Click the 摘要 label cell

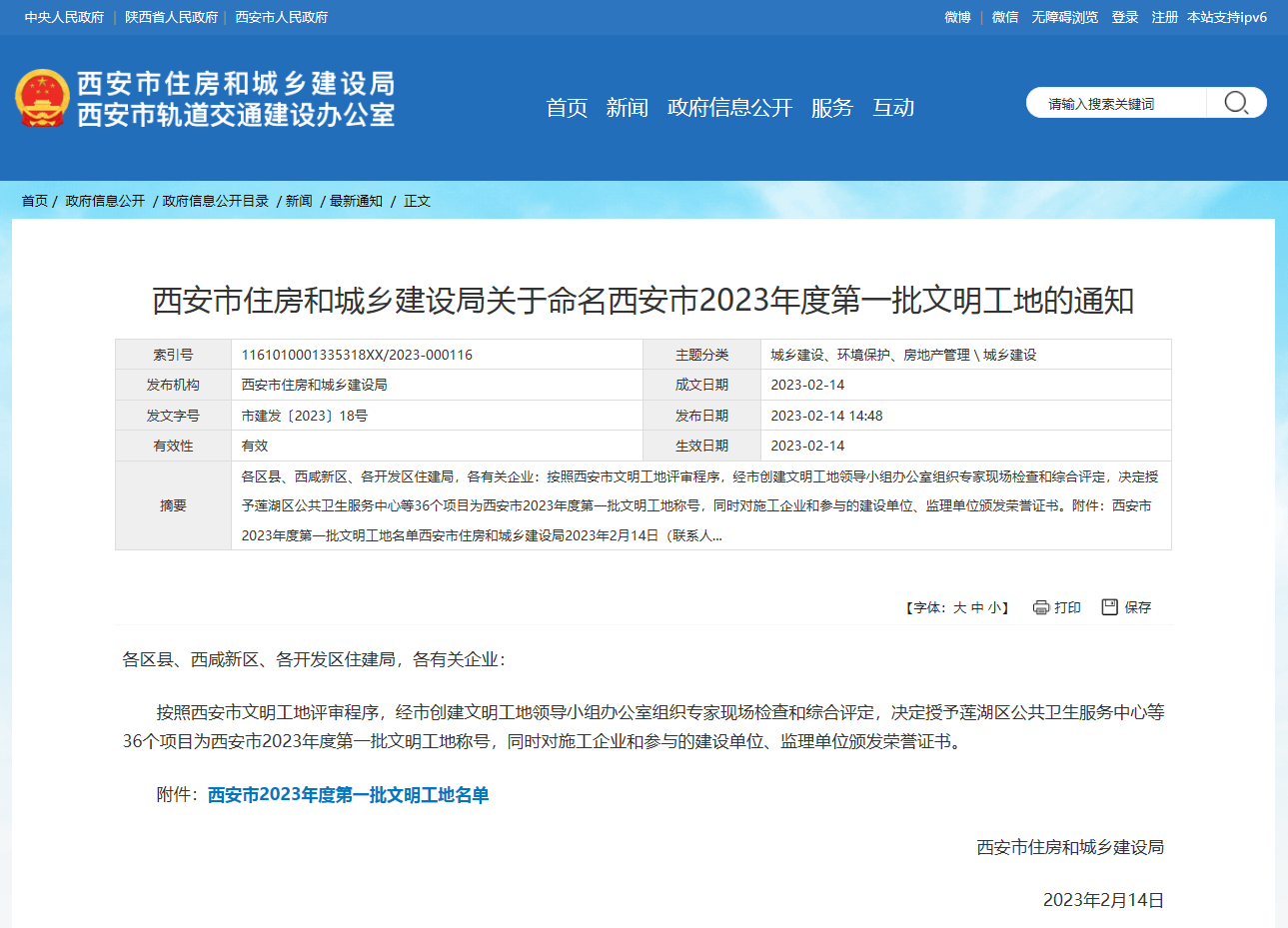coord(173,505)
